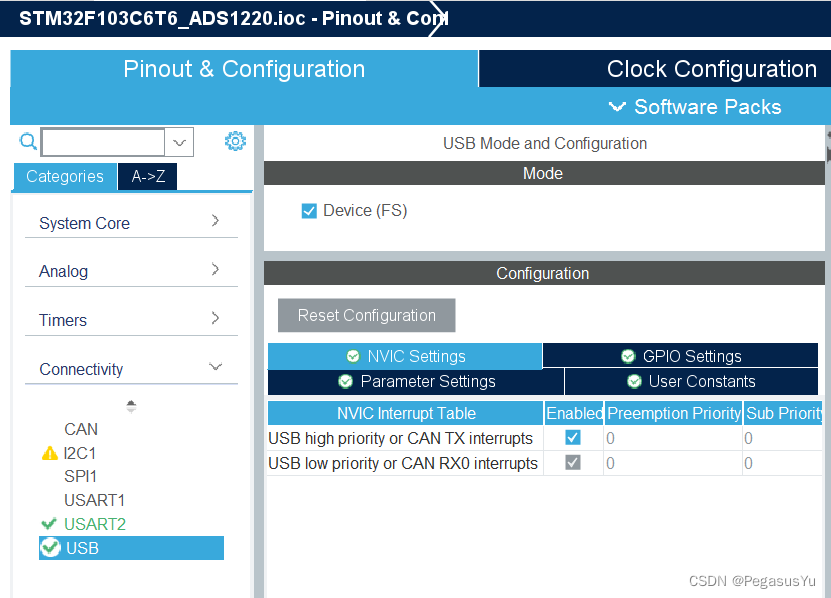Toggle the Device (FS) checkbox
Viewport: 831px width, 598px height.
309,211
